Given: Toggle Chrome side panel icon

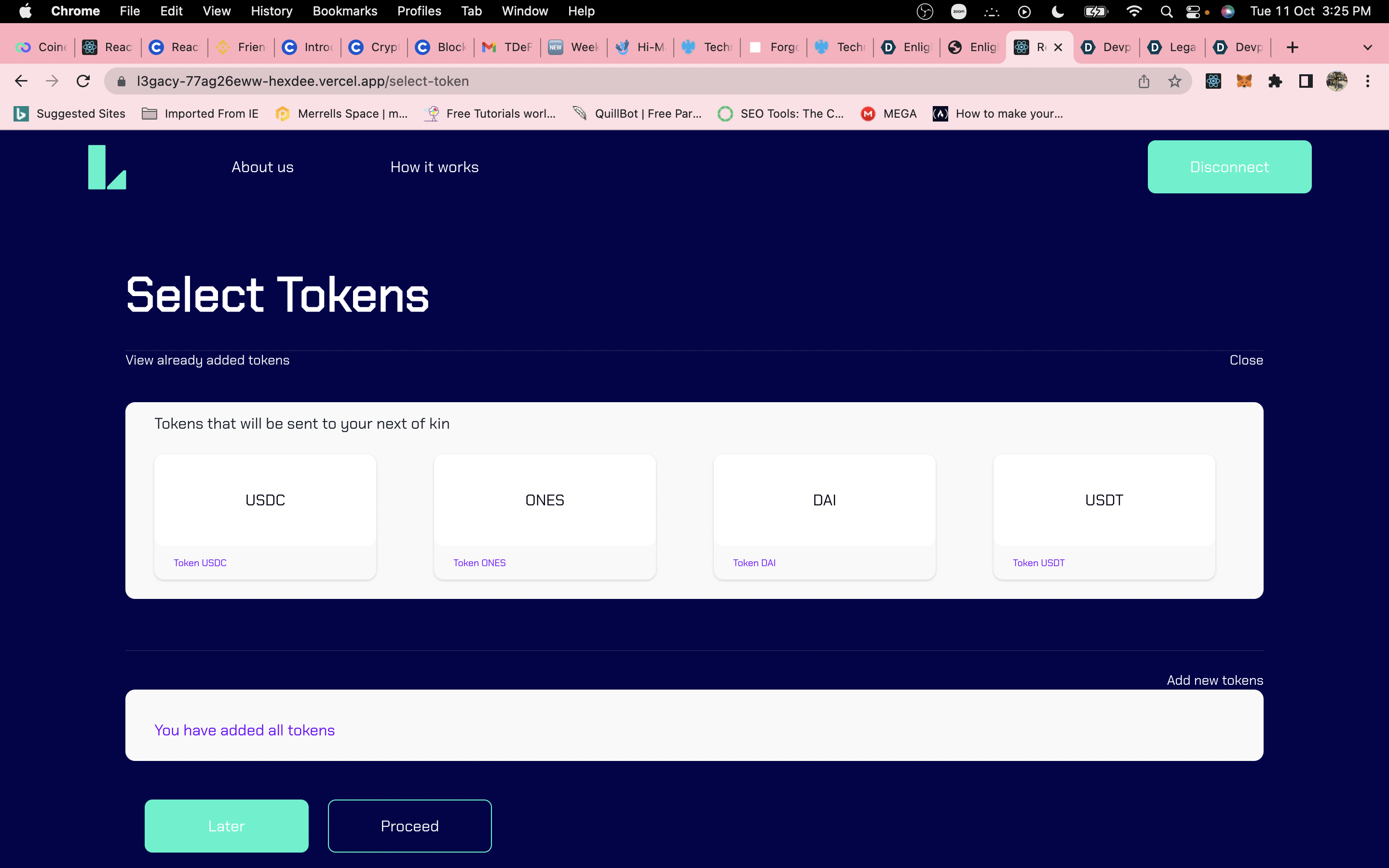Looking at the screenshot, I should pos(1306,81).
